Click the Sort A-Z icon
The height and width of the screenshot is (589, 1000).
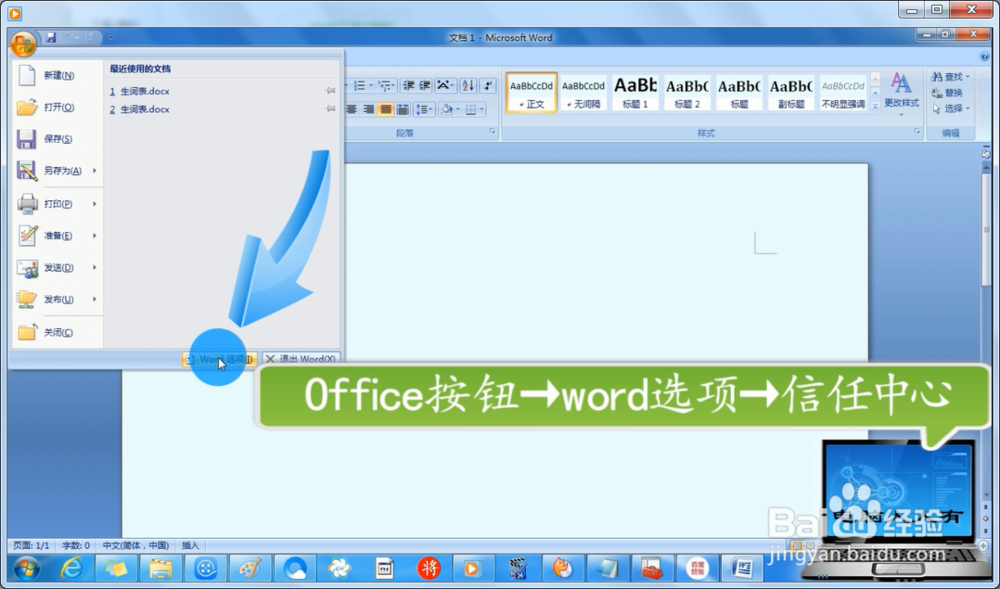pyautogui.click(x=467, y=85)
